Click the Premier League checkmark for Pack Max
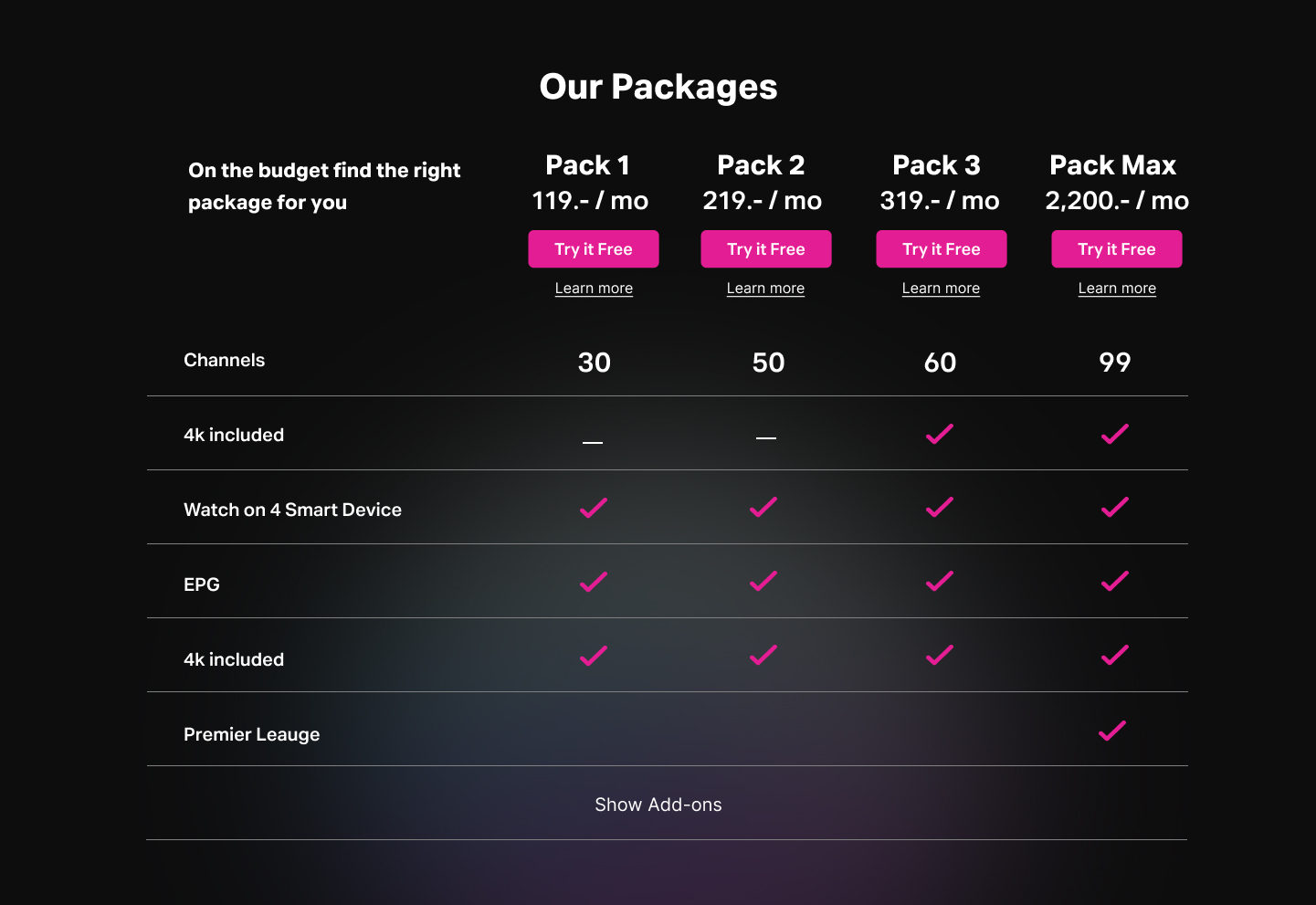Image resolution: width=1316 pixels, height=905 pixels. [x=1112, y=731]
